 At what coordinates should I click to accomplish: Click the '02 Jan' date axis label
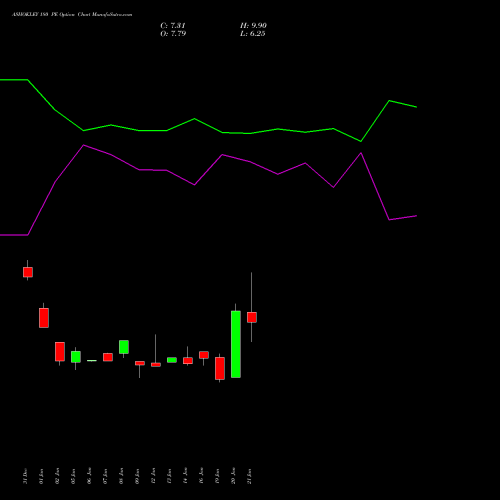tap(57, 476)
